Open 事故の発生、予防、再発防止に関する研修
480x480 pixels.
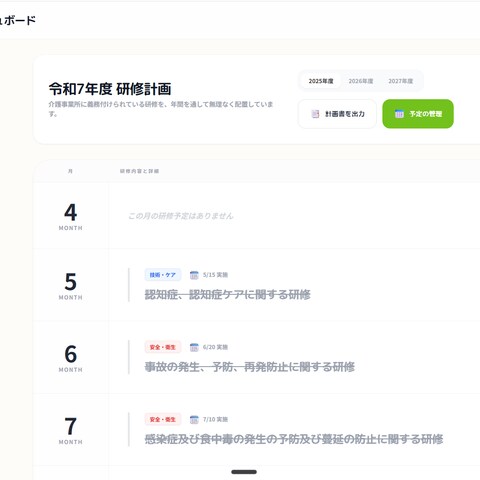(250, 367)
